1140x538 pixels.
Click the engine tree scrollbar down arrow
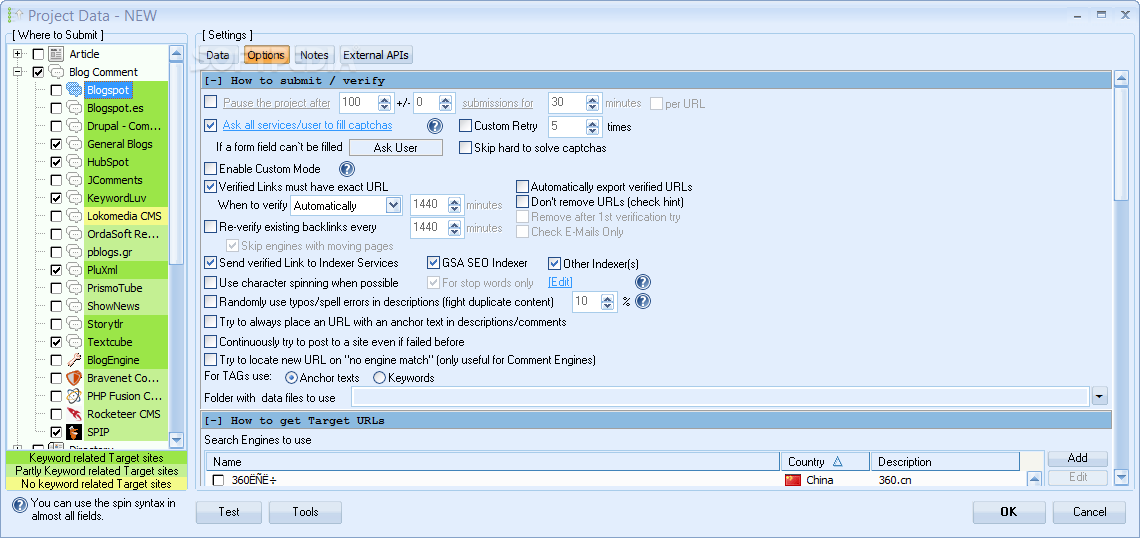coord(176,439)
